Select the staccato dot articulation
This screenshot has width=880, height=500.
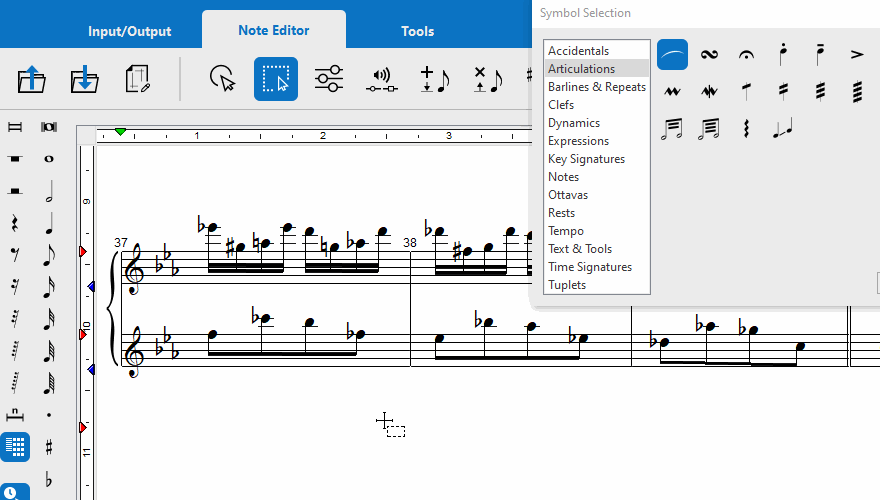(x=783, y=54)
